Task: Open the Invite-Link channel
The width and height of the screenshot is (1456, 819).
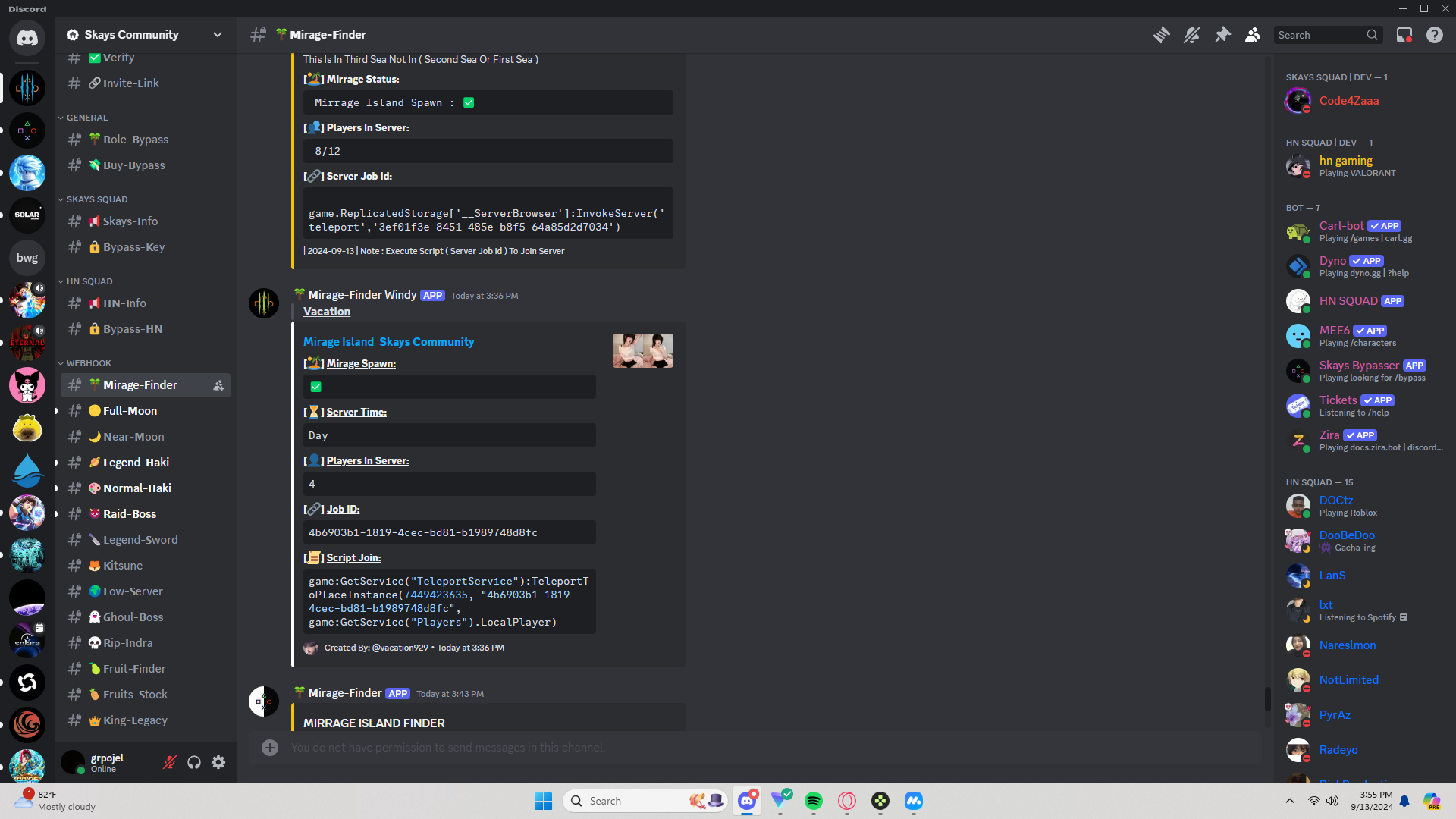Action: [x=146, y=83]
